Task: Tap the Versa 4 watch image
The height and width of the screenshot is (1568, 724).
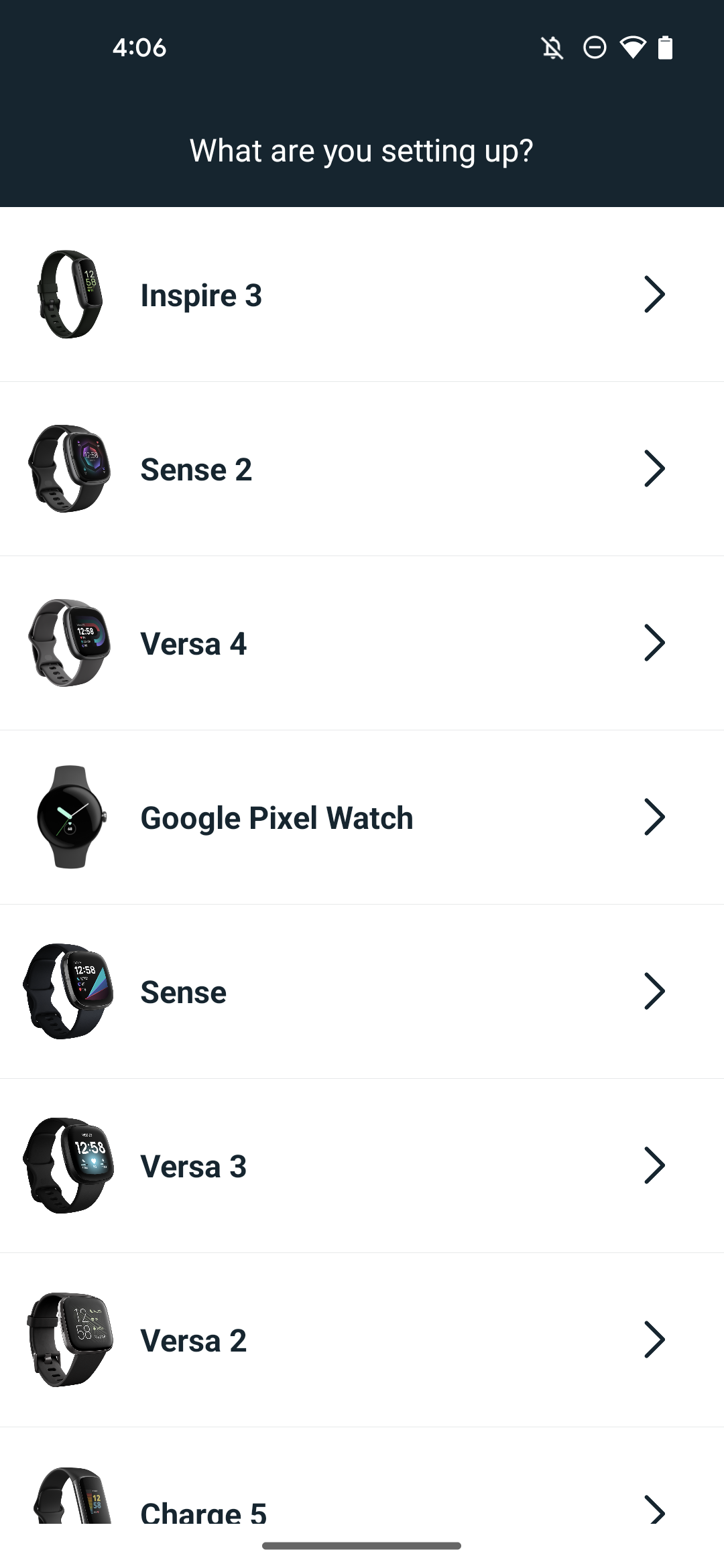Action: pos(70,643)
